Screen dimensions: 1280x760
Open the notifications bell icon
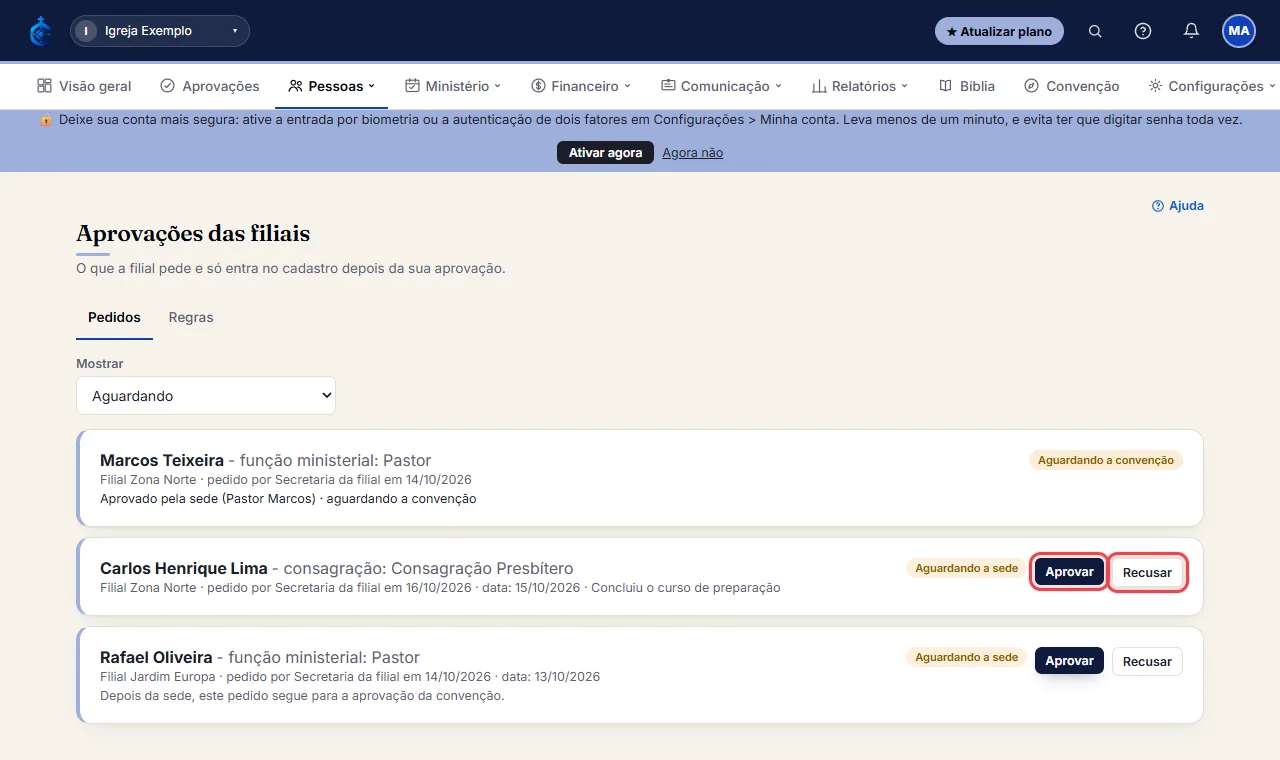1191,31
